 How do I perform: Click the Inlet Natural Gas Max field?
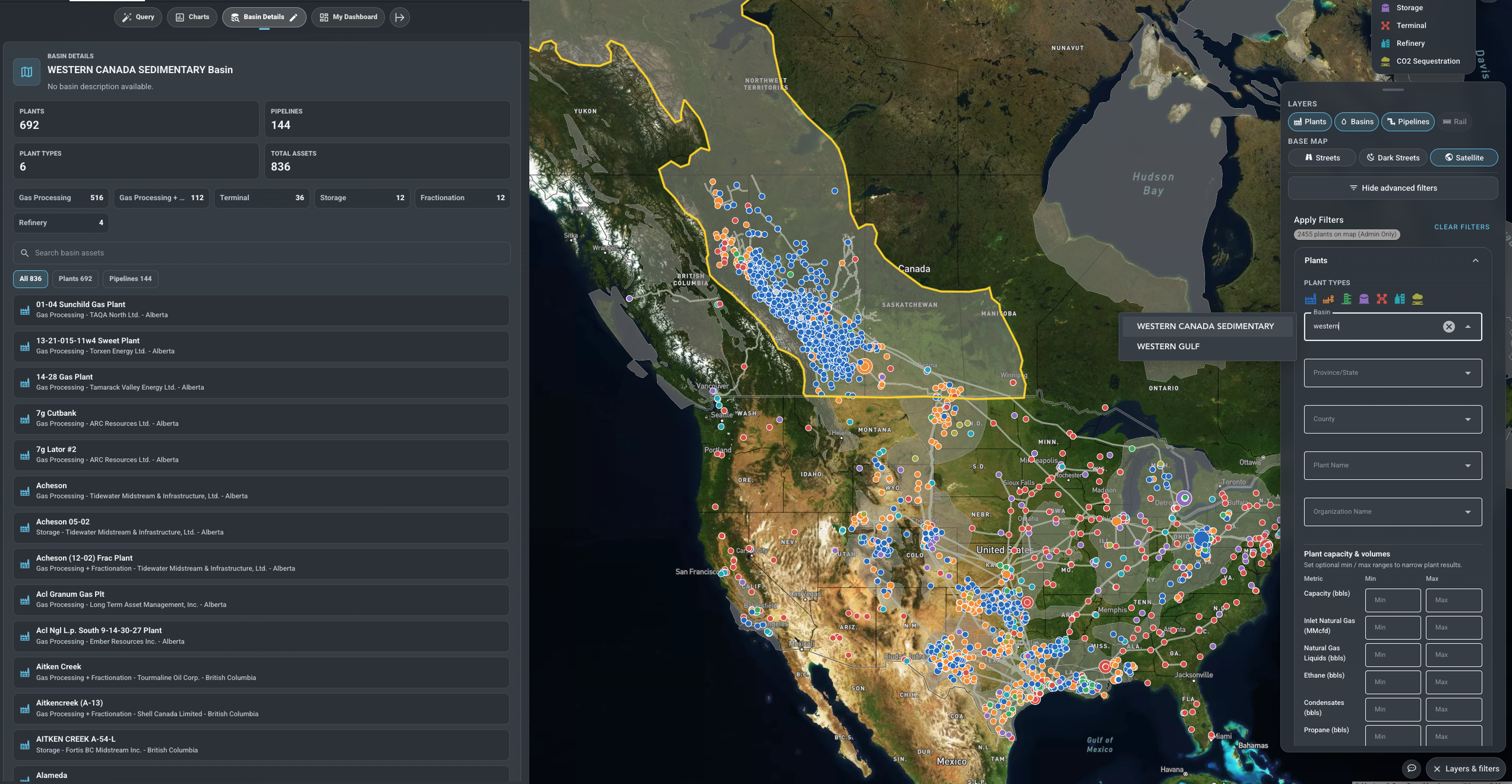(1453, 627)
